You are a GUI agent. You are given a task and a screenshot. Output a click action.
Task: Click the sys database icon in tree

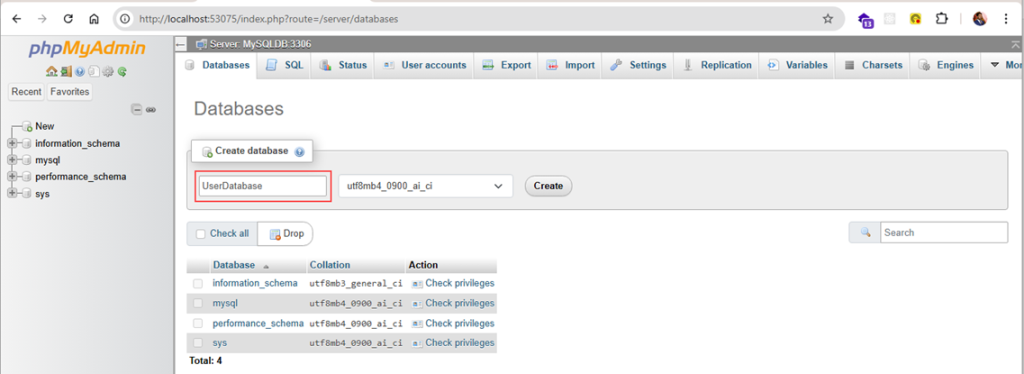pyautogui.click(x=26, y=194)
